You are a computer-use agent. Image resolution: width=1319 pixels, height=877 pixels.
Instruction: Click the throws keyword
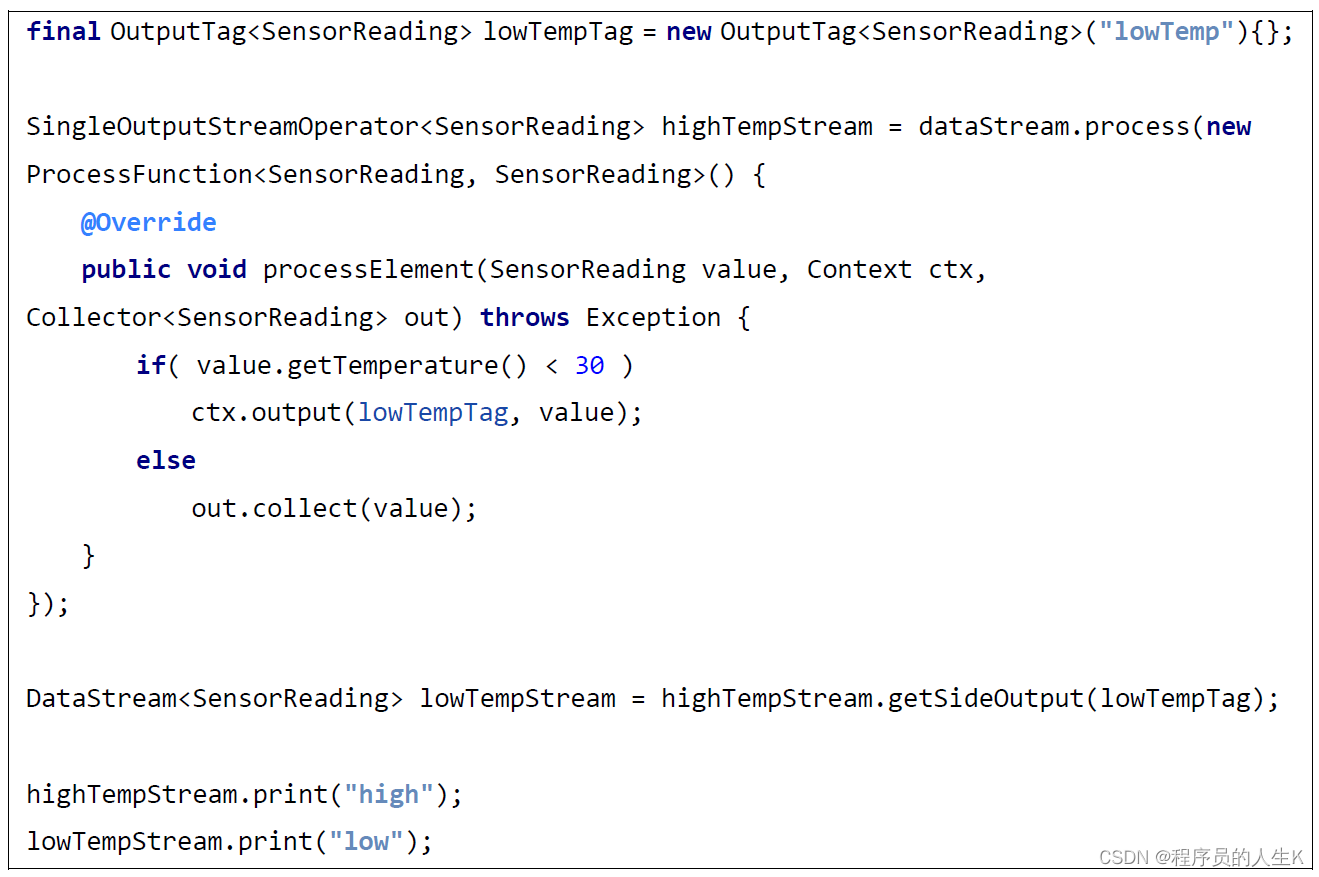point(524,318)
